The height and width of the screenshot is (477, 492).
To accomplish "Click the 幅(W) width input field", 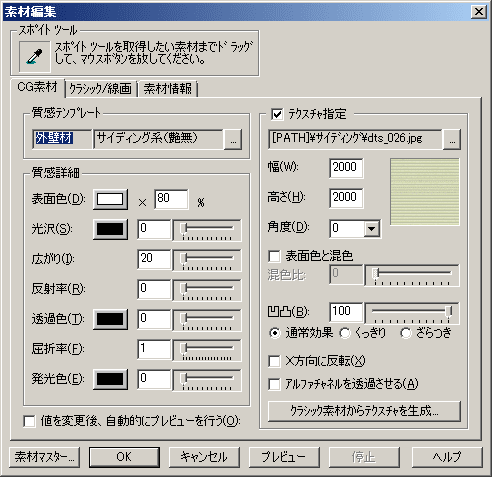I will pos(346,168).
